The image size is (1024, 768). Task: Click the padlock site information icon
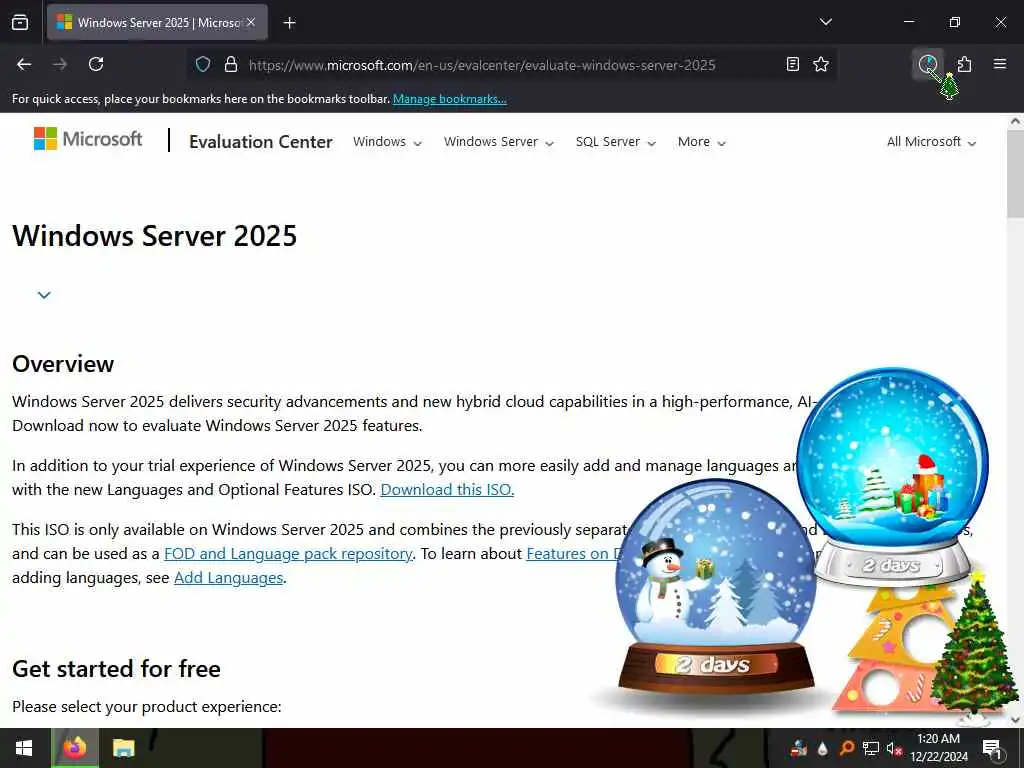(x=231, y=65)
